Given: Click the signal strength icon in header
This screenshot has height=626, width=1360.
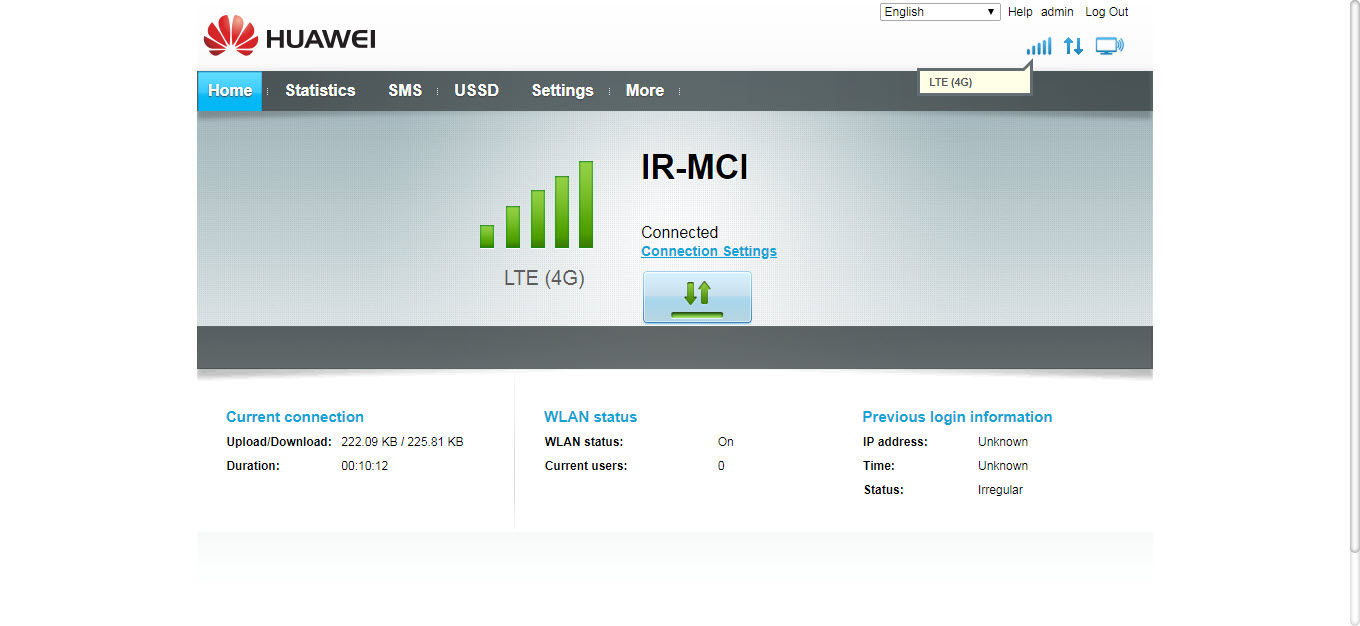Looking at the screenshot, I should (1038, 46).
